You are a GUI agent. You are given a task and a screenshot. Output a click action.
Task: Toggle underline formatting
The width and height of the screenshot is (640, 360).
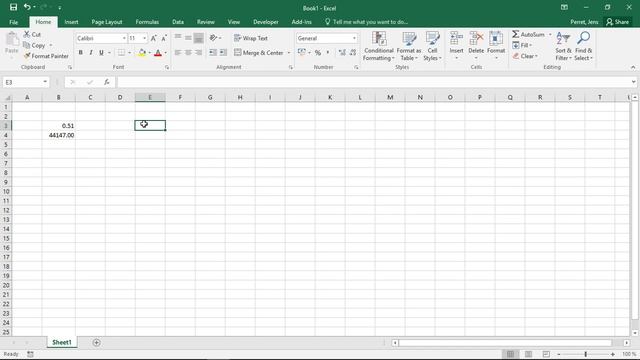pyautogui.click(x=101, y=53)
